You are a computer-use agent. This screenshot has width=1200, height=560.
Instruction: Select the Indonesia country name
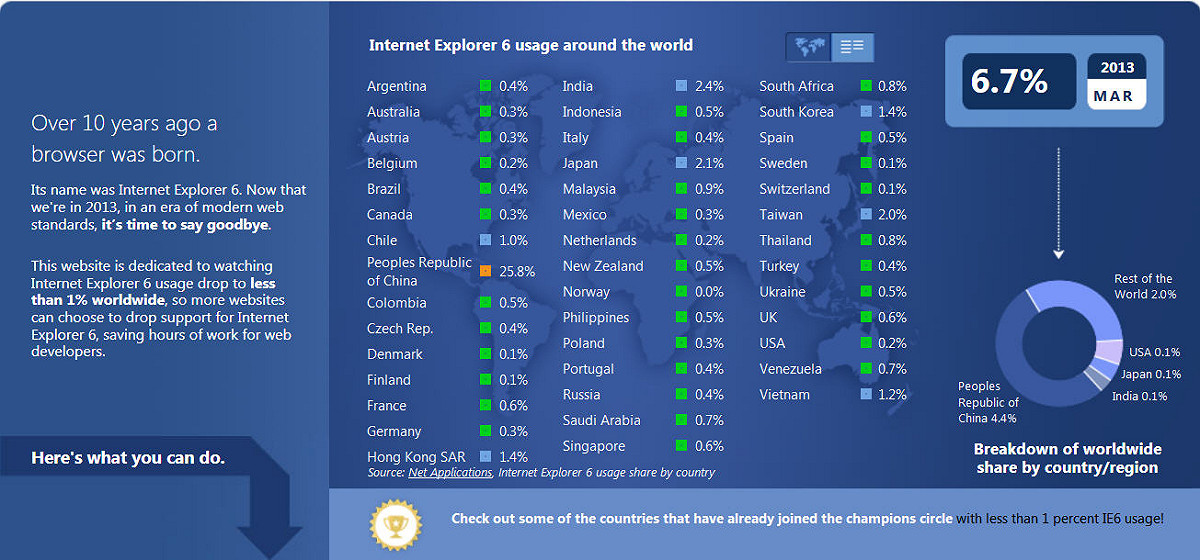[592, 112]
